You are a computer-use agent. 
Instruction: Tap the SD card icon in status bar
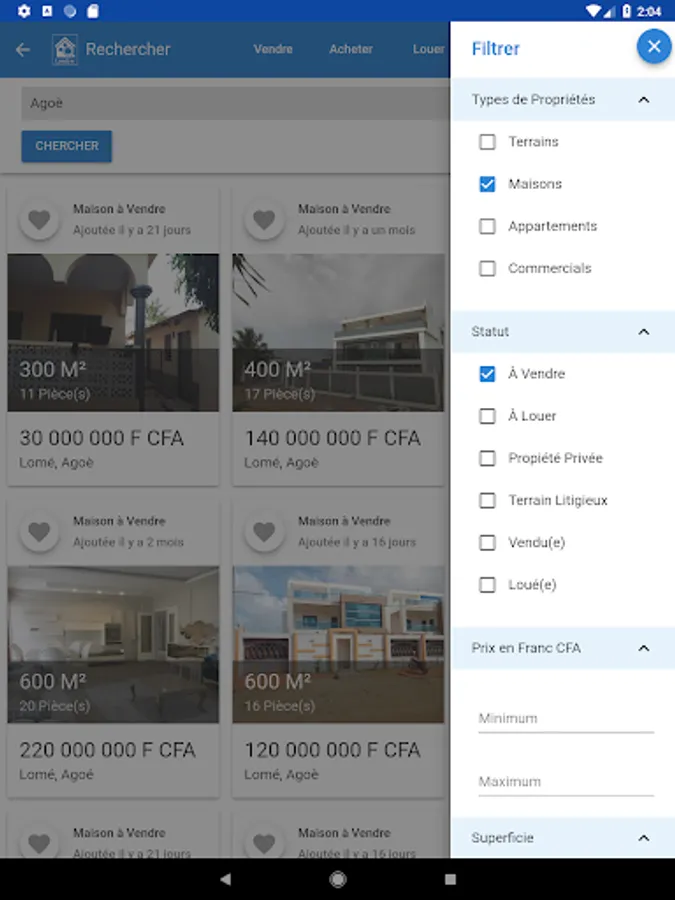(x=93, y=11)
